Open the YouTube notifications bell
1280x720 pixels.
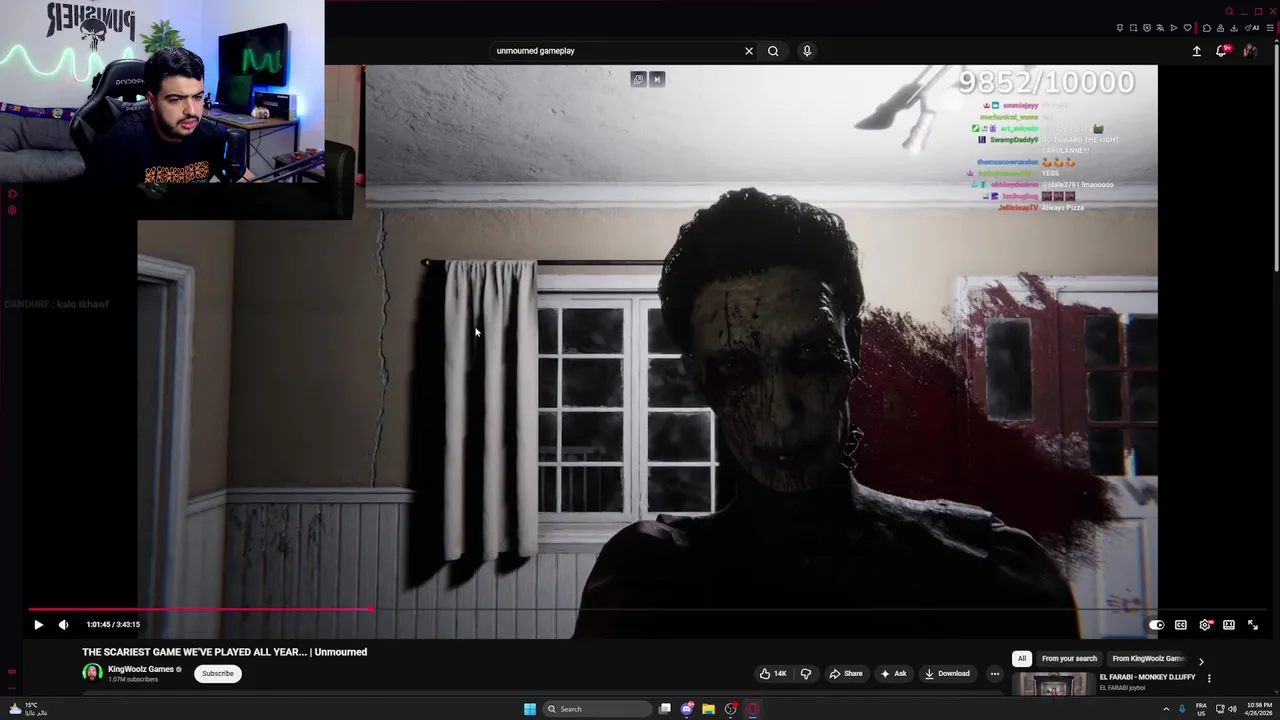coord(1221,51)
